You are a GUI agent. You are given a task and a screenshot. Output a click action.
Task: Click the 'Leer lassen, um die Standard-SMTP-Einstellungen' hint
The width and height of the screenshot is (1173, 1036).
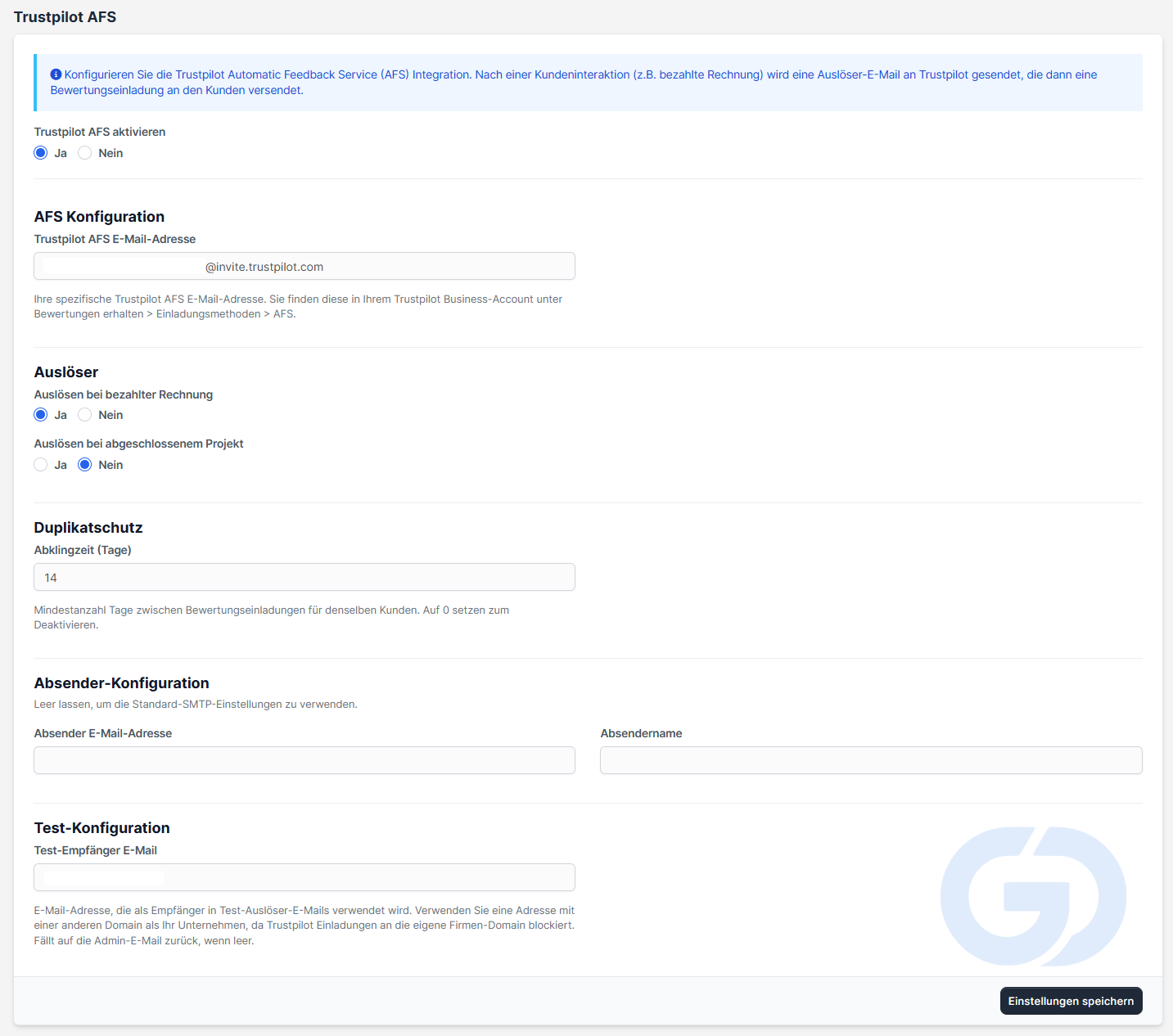pyautogui.click(x=196, y=705)
